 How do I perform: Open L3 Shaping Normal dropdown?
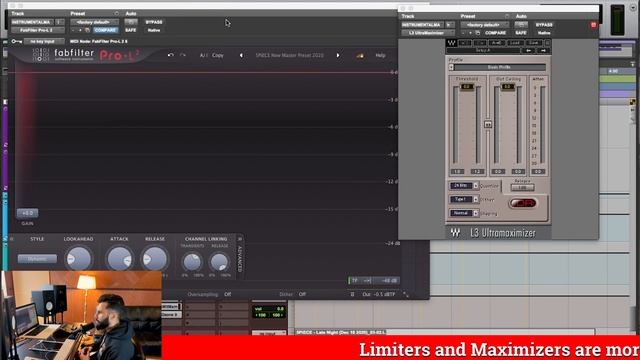[x=464, y=213]
